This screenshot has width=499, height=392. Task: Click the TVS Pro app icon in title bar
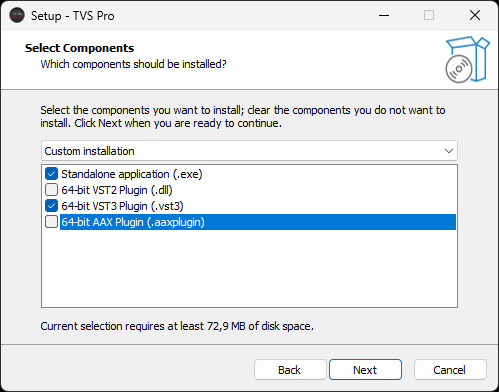(x=17, y=15)
